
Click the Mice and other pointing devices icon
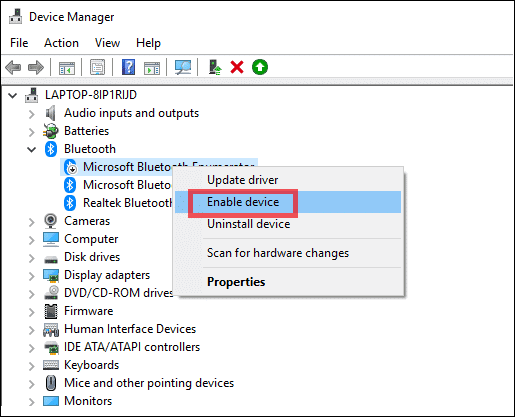click(x=51, y=383)
